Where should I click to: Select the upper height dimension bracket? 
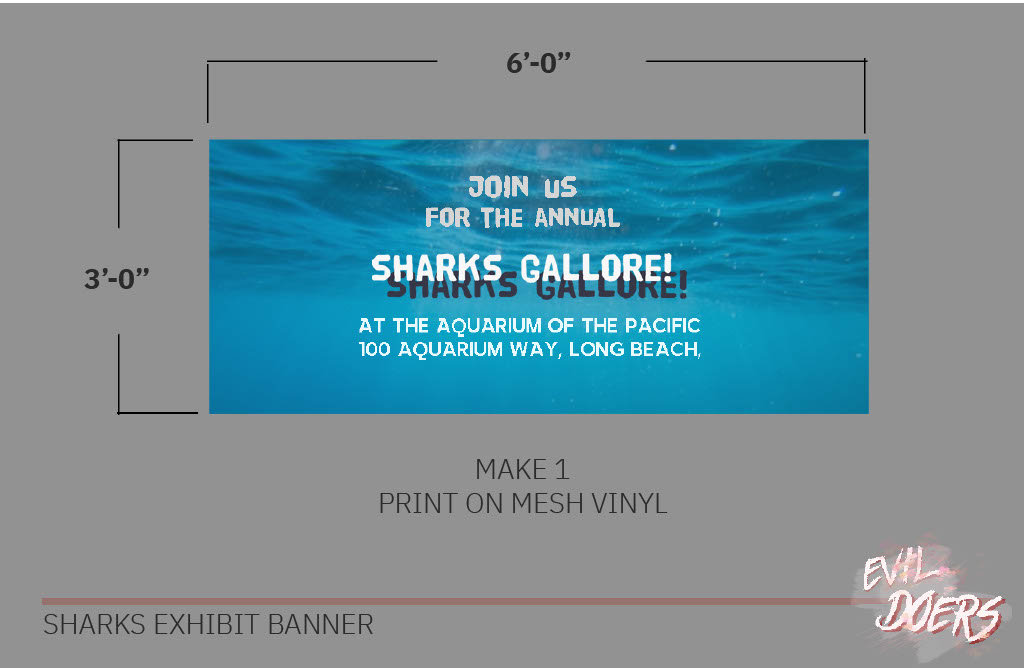(120, 180)
